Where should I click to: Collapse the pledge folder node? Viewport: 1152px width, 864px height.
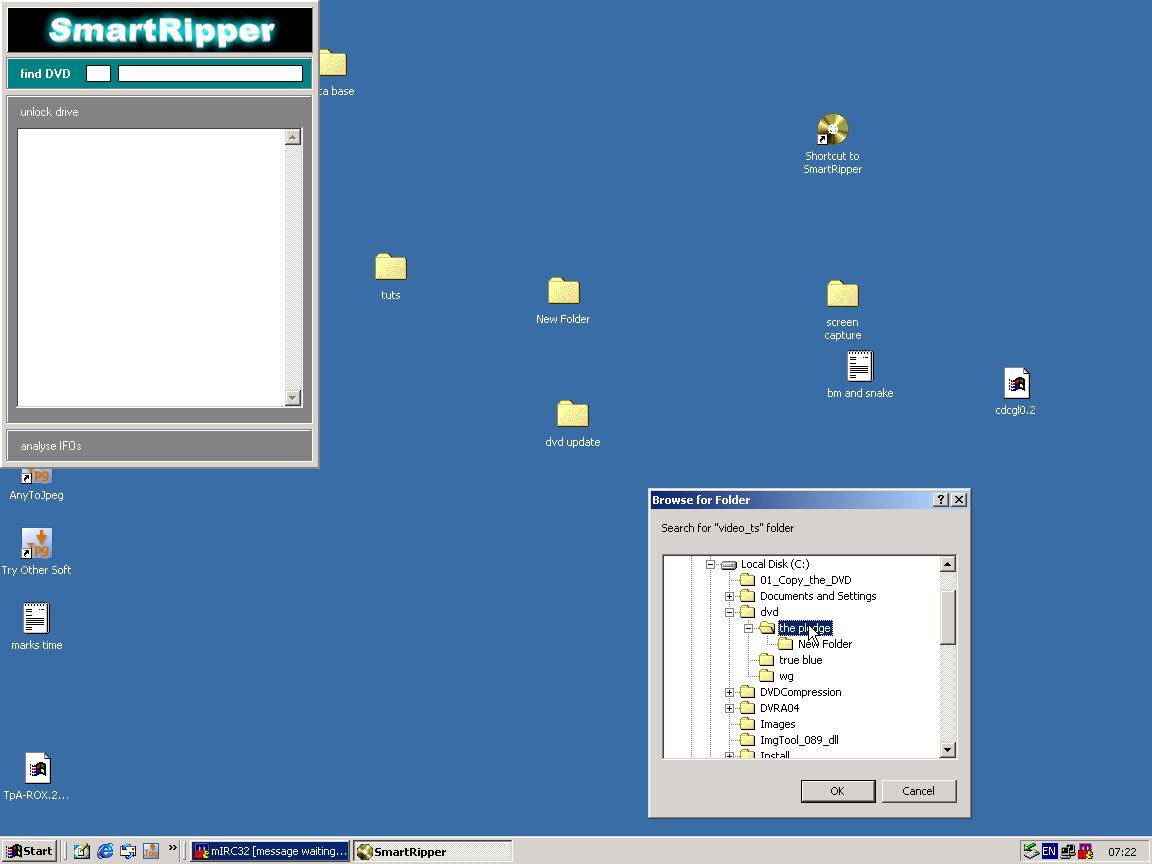click(x=749, y=628)
